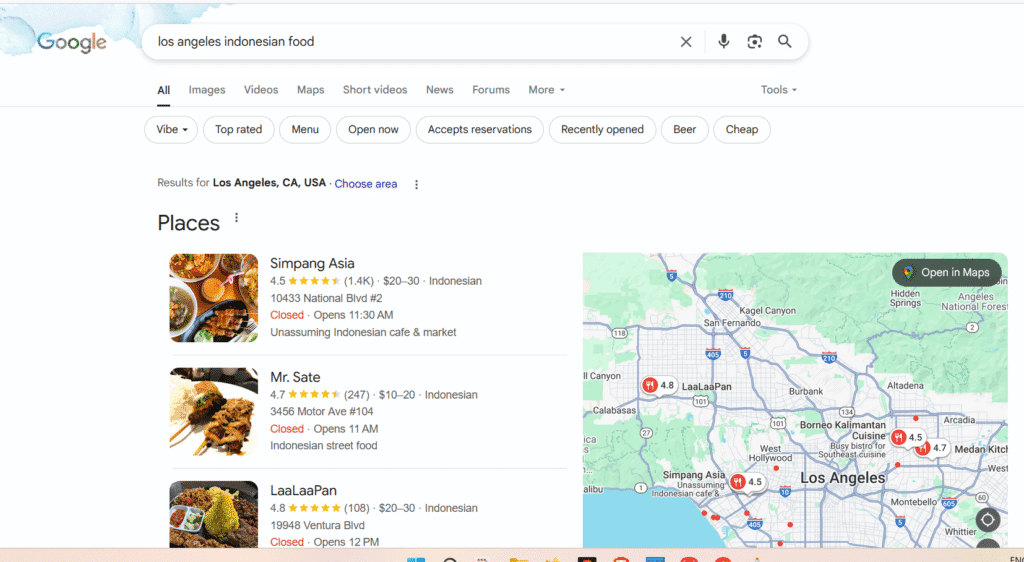The width and height of the screenshot is (1024, 562).
Task: Click 'Indonesian street food' description
Action: [324, 446]
